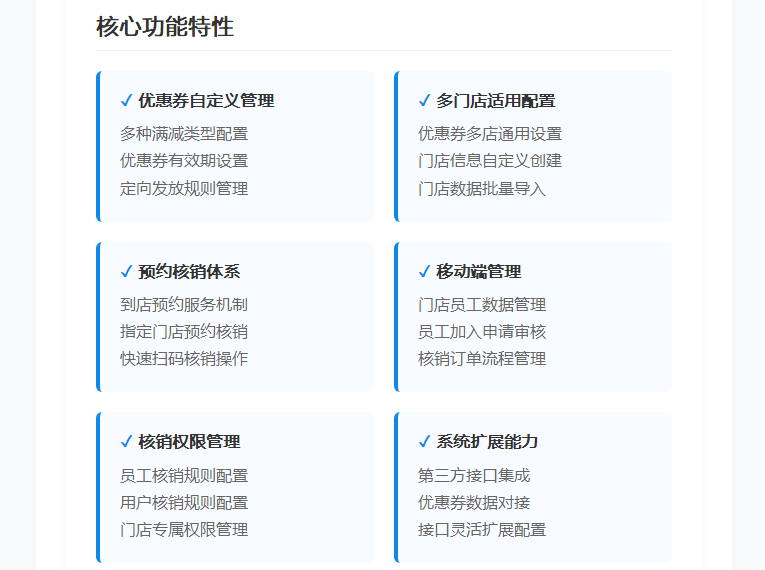Select the text 接口灵活扩展配置
765x570 pixels.
(482, 529)
